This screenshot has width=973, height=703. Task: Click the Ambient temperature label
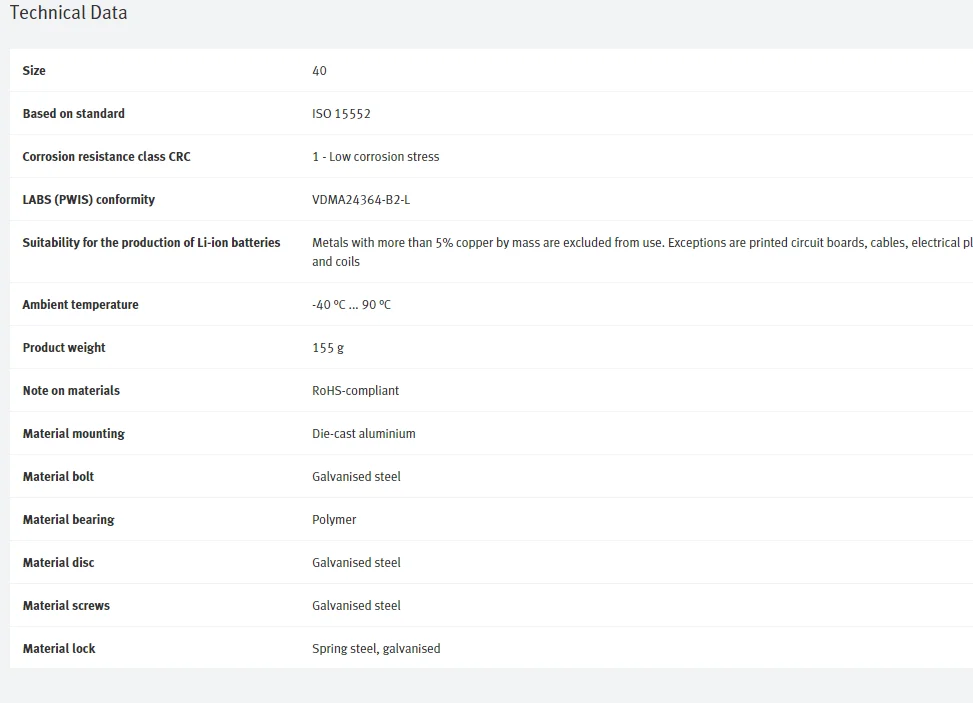tap(80, 305)
